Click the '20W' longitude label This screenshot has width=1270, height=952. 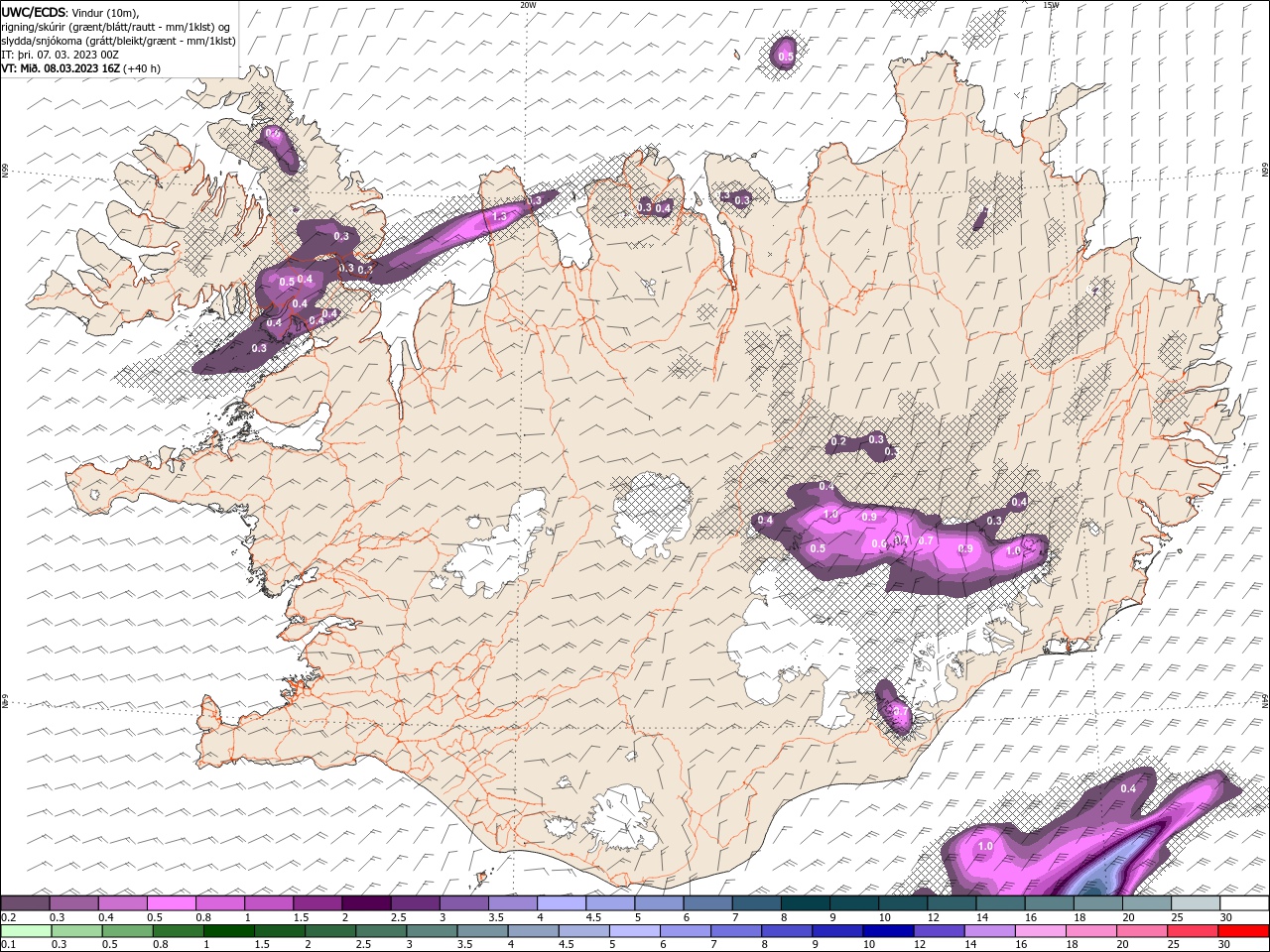tap(528, 5)
